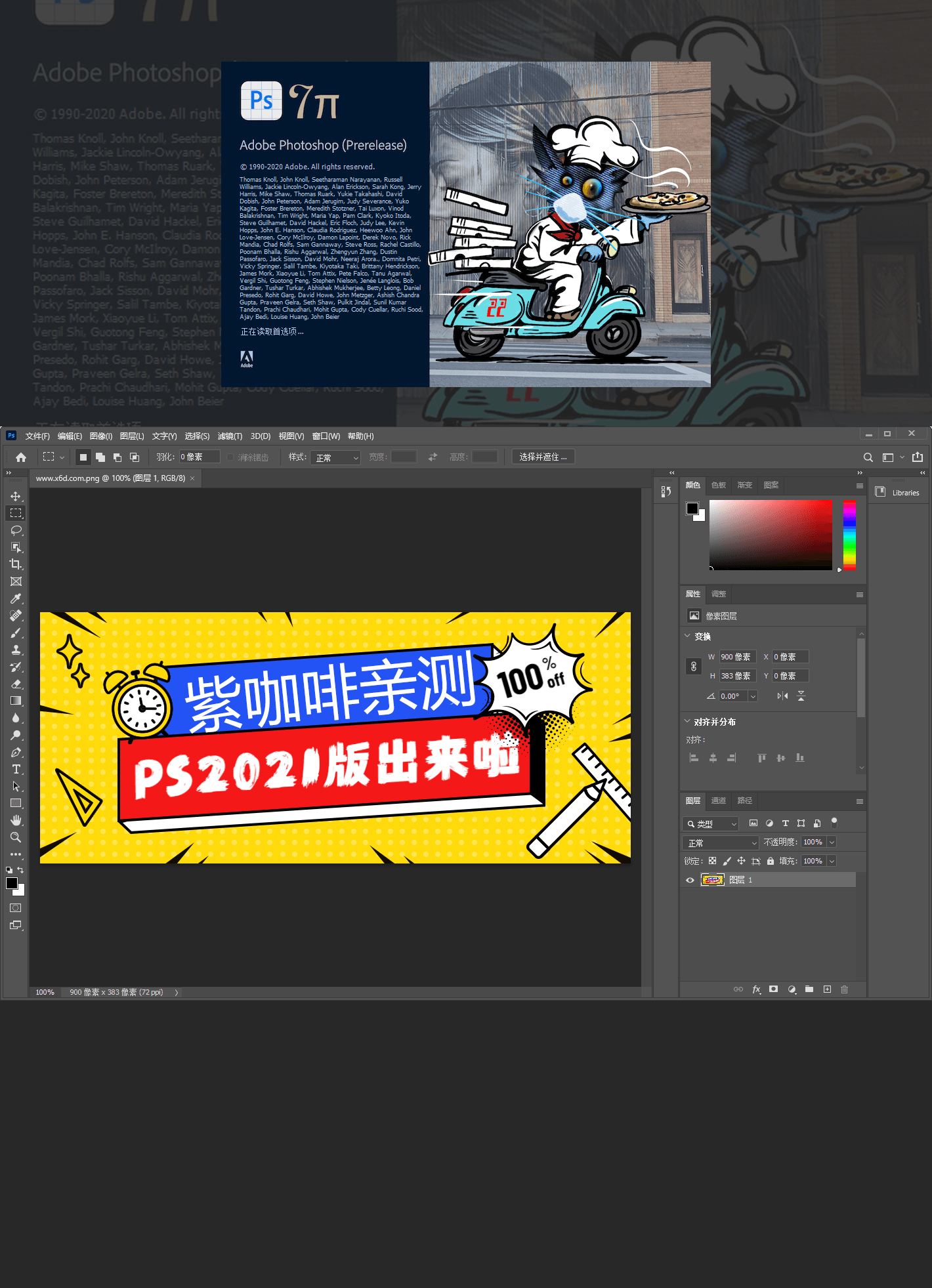Click inside the color picker gradient field
The height and width of the screenshot is (1288, 932).
(x=771, y=535)
